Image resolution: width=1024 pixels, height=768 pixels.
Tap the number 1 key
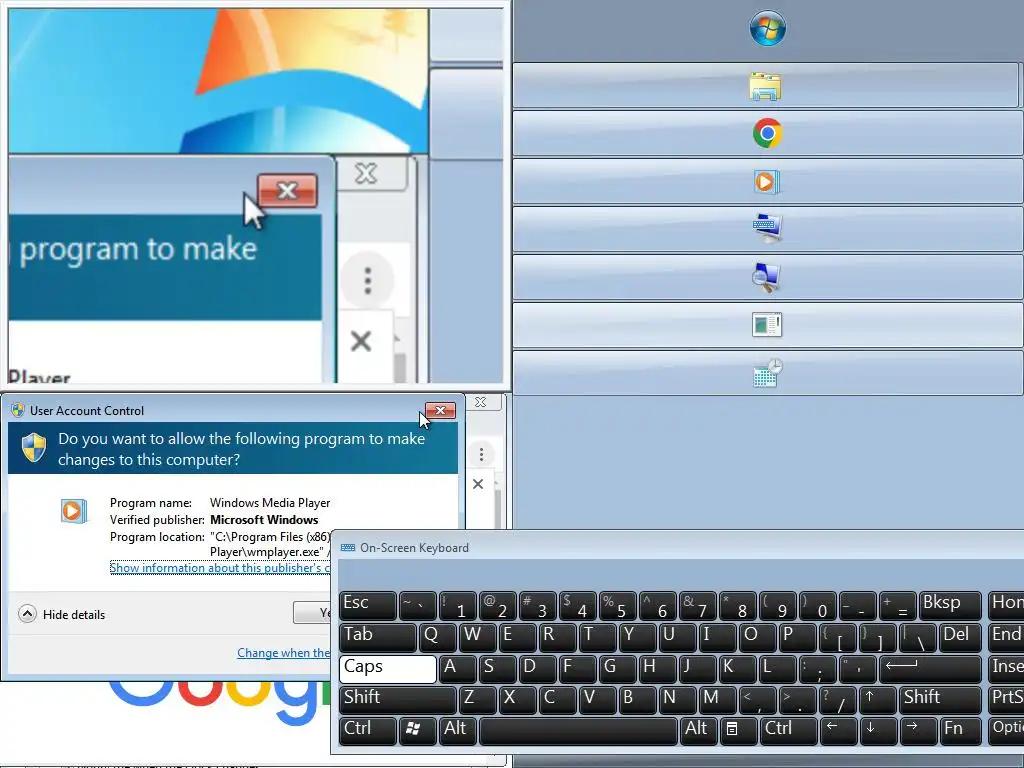point(457,605)
